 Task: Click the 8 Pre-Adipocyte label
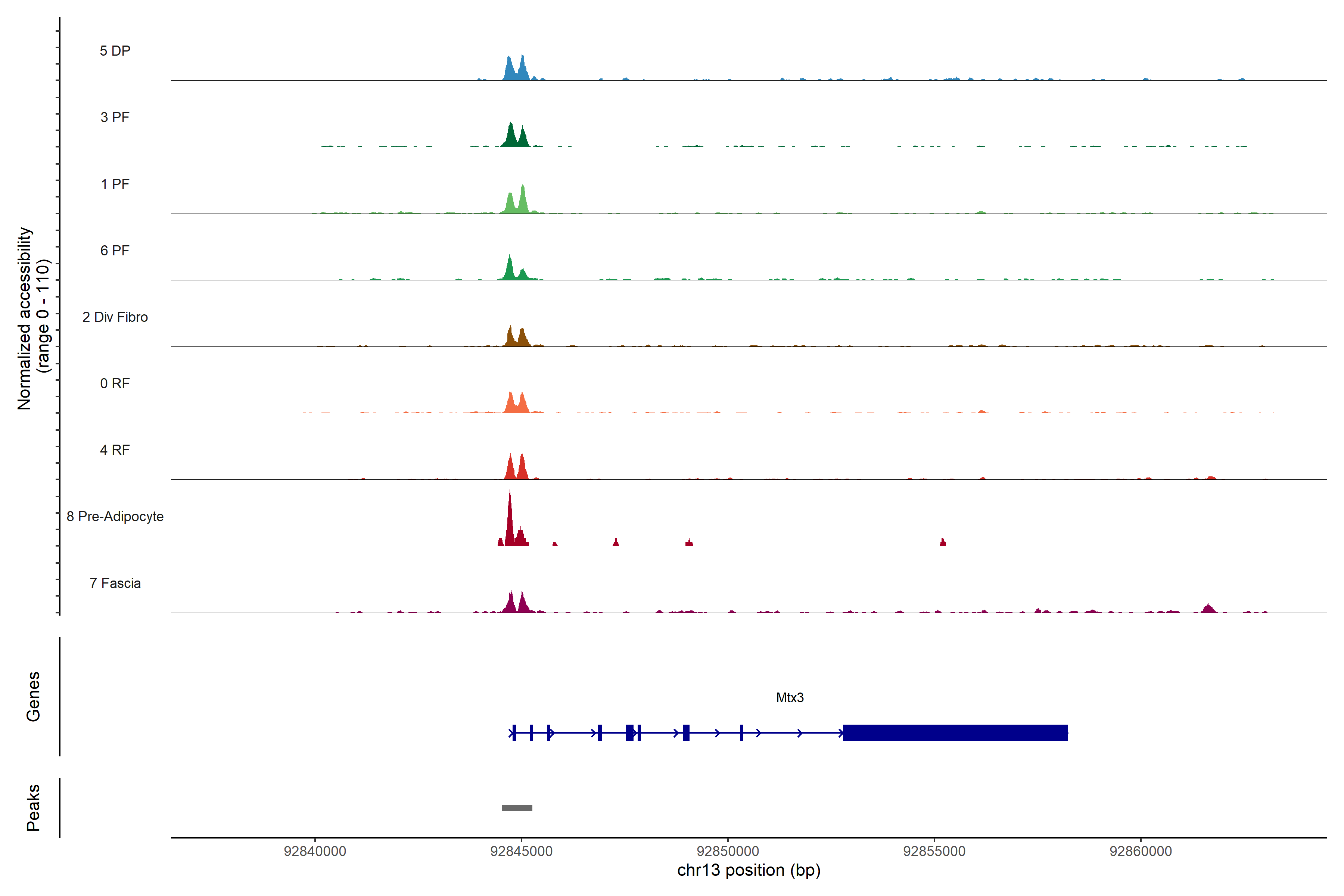(x=115, y=517)
